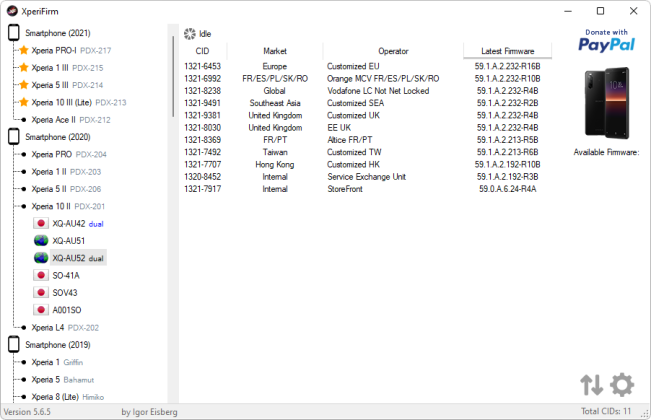The height and width of the screenshot is (420, 651).
Task: Select the SO-41A variant
Action: [x=66, y=276]
